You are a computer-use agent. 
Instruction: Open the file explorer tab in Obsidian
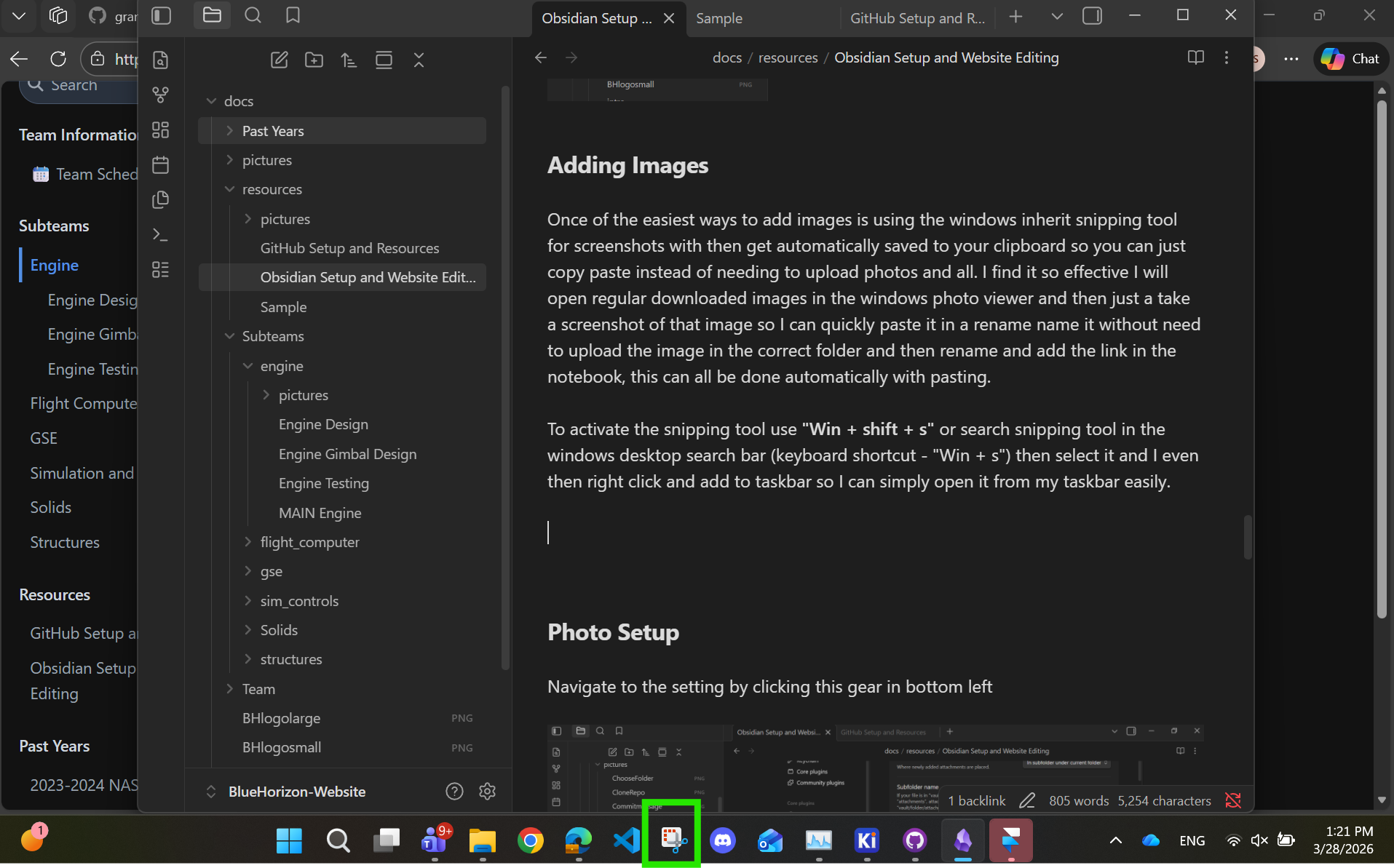tap(212, 15)
